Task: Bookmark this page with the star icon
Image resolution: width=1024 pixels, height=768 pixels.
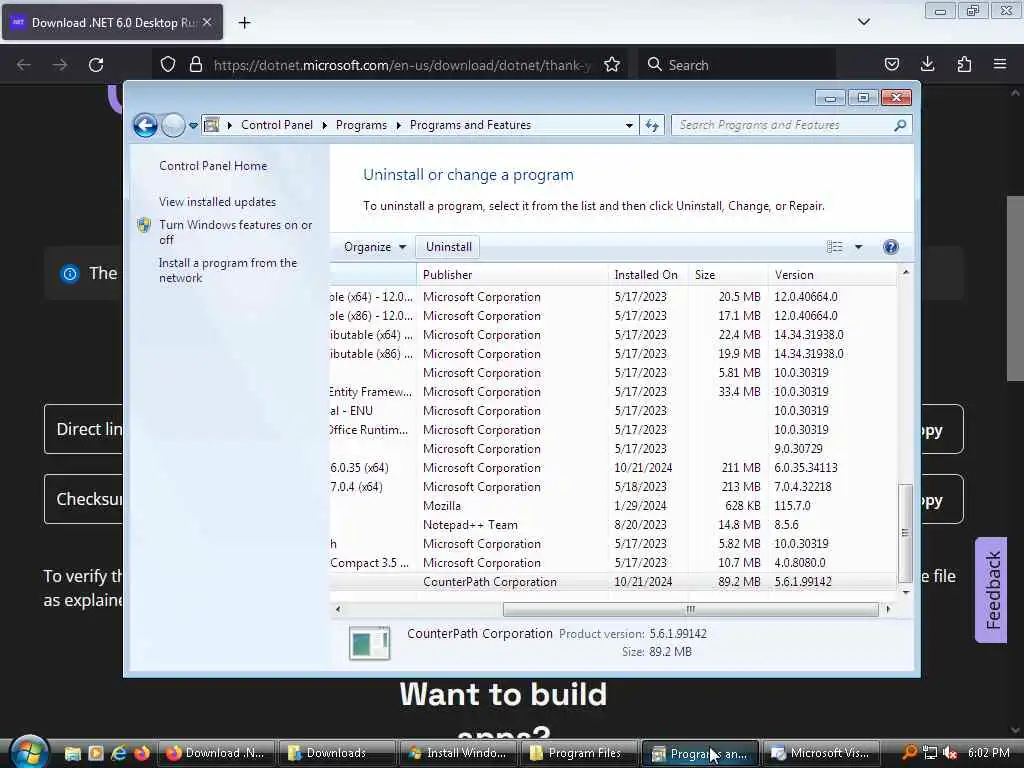Action: [x=612, y=65]
